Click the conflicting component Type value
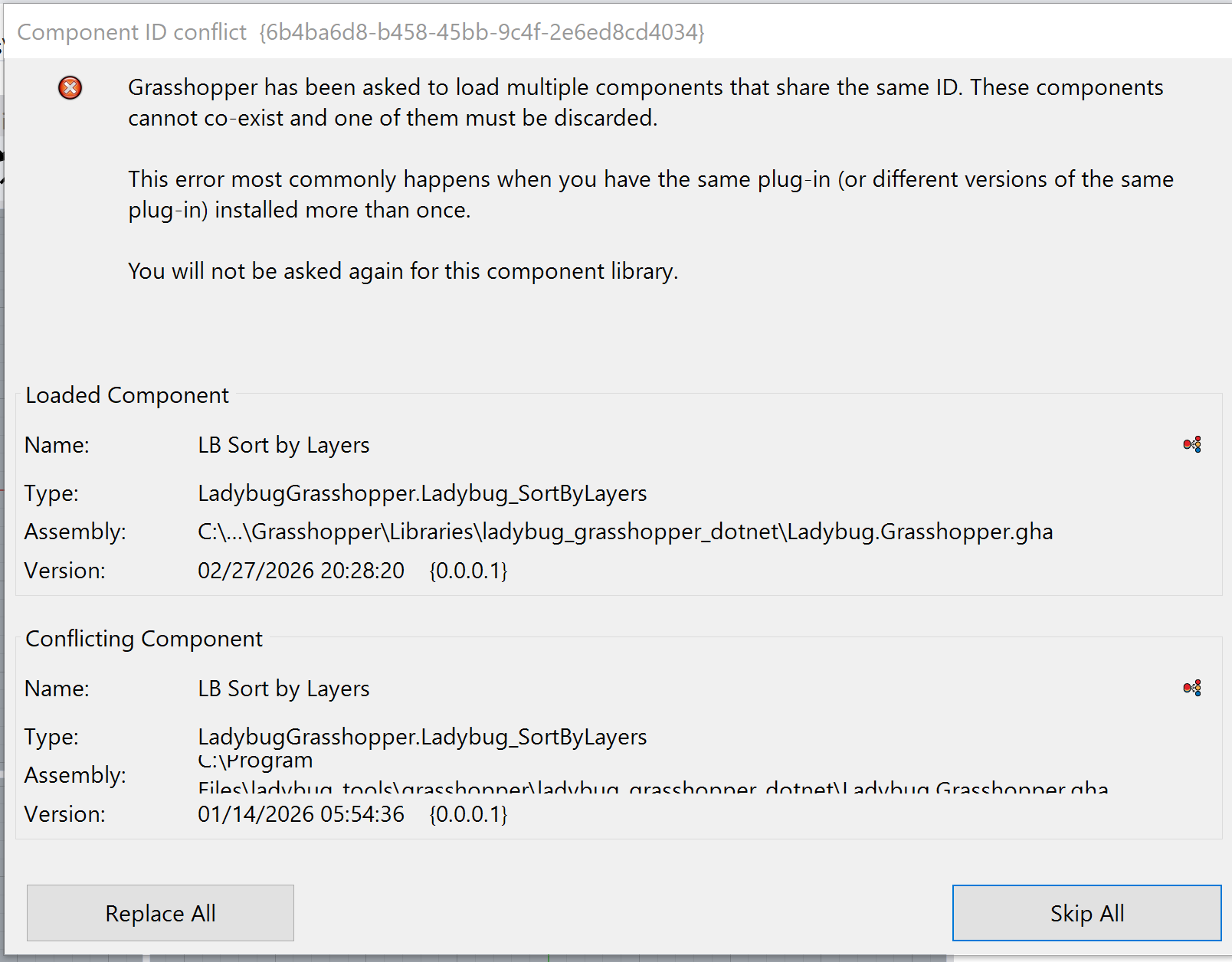The image size is (1232, 962). [422, 737]
